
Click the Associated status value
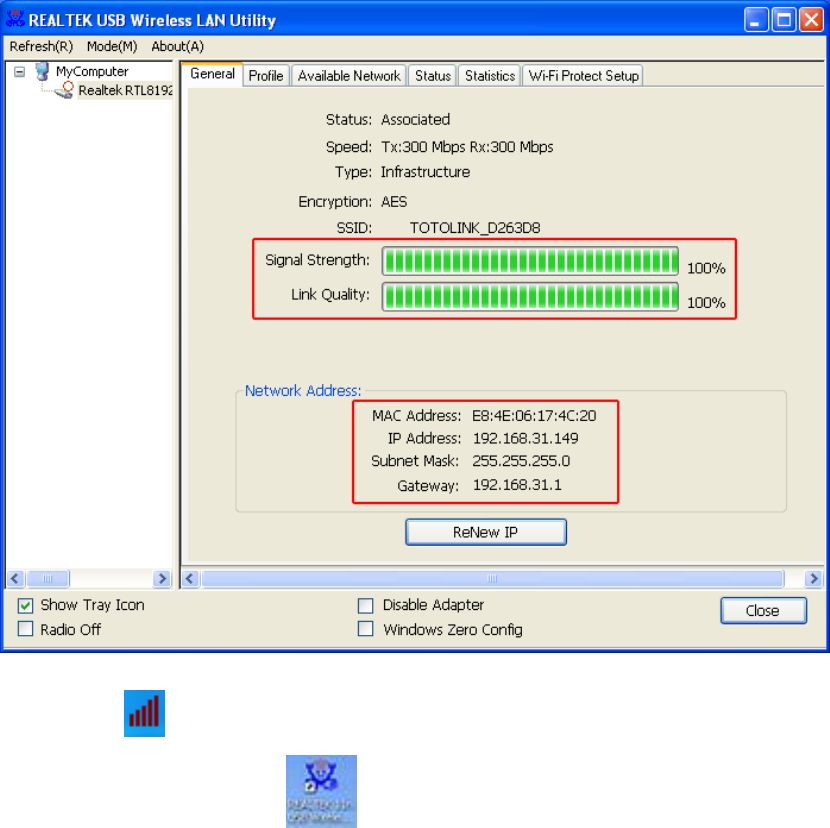[x=416, y=120]
